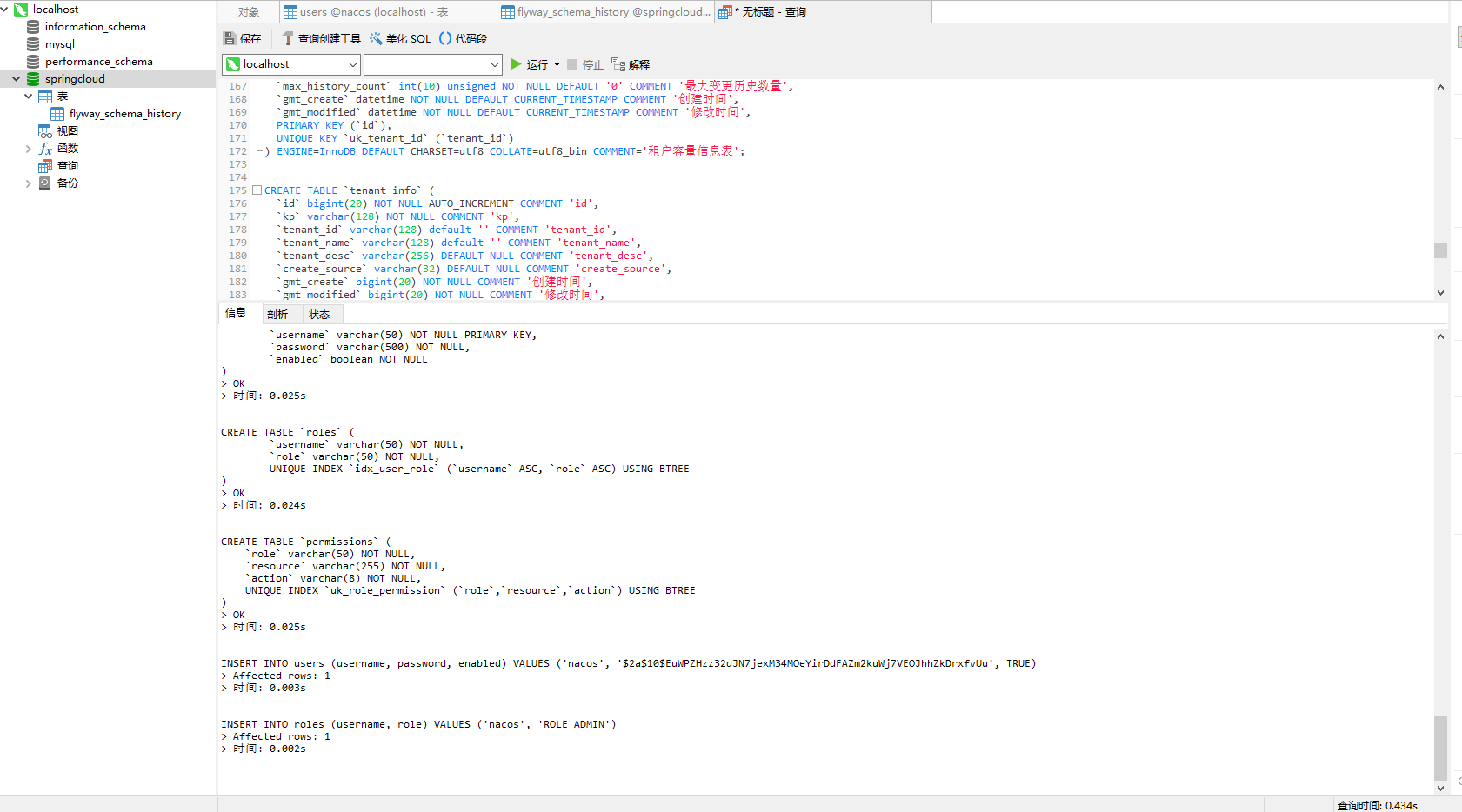This screenshot has width=1462, height=812.
Task: Select the mysql database icon
Action: [x=33, y=44]
